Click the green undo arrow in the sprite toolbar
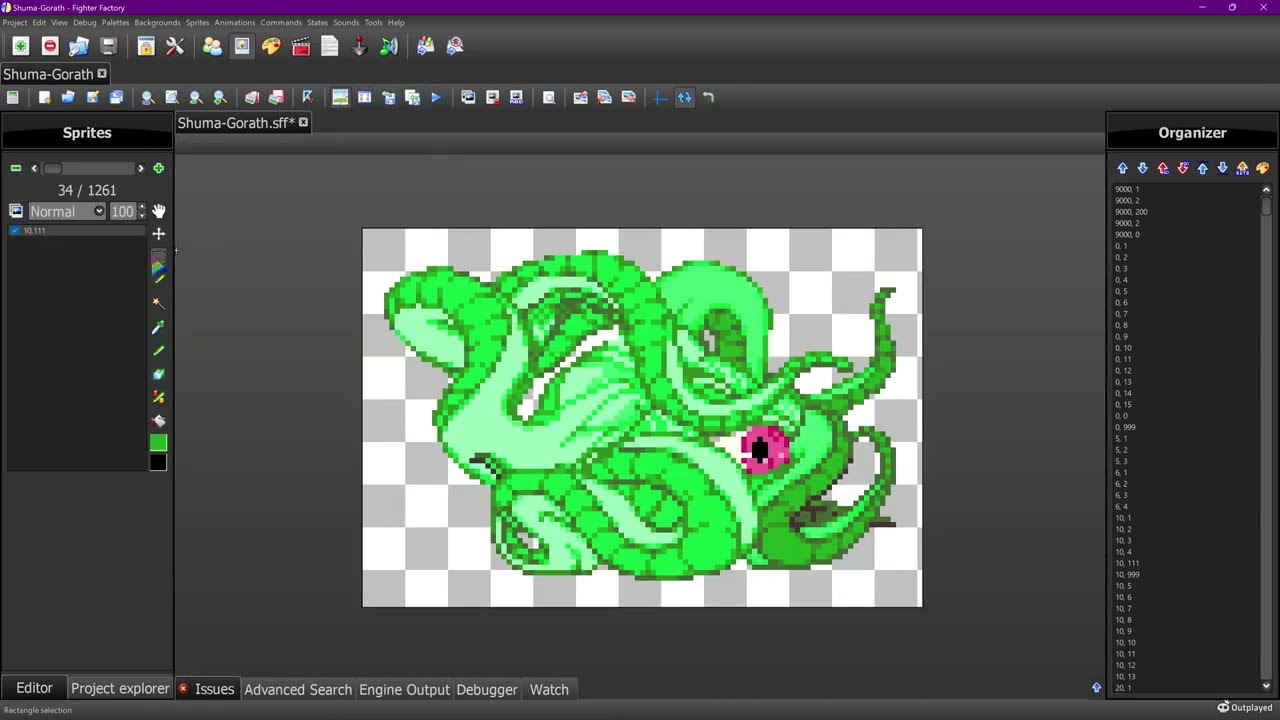Image resolution: width=1280 pixels, height=720 pixels. click(708, 97)
